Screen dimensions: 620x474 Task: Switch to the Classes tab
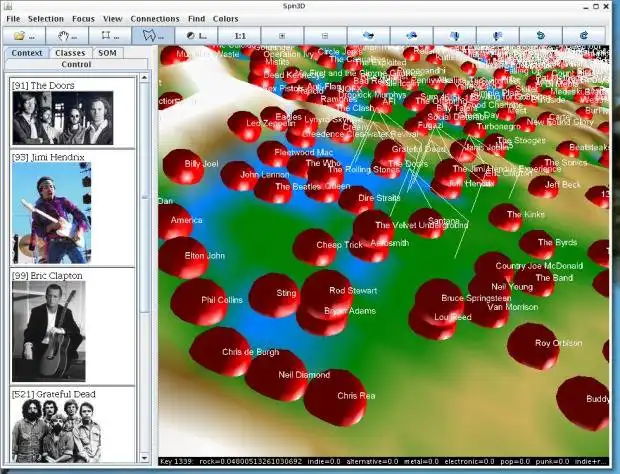pos(70,53)
